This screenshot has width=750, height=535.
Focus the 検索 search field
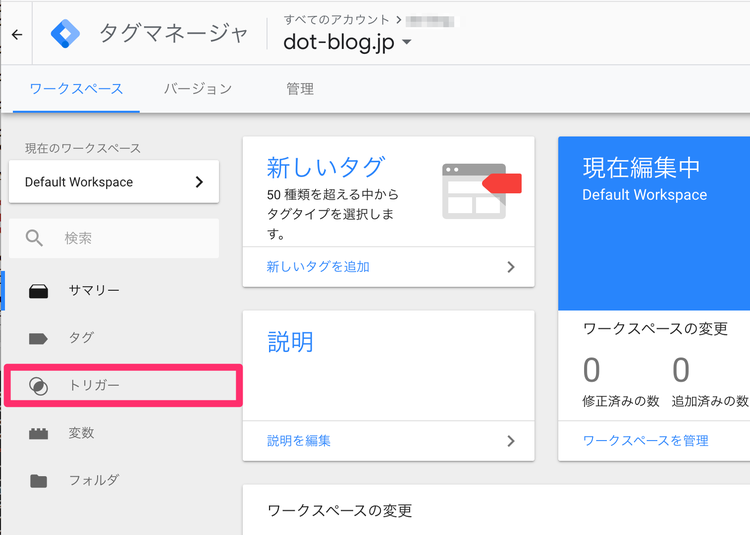click(114, 238)
